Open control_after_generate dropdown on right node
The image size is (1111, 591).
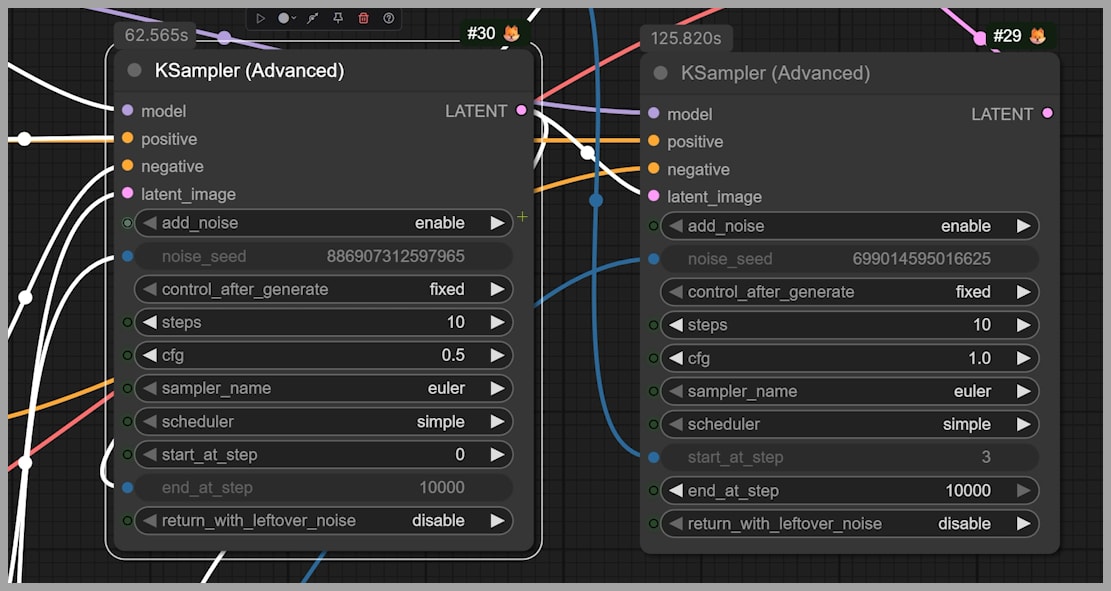[x=849, y=292]
